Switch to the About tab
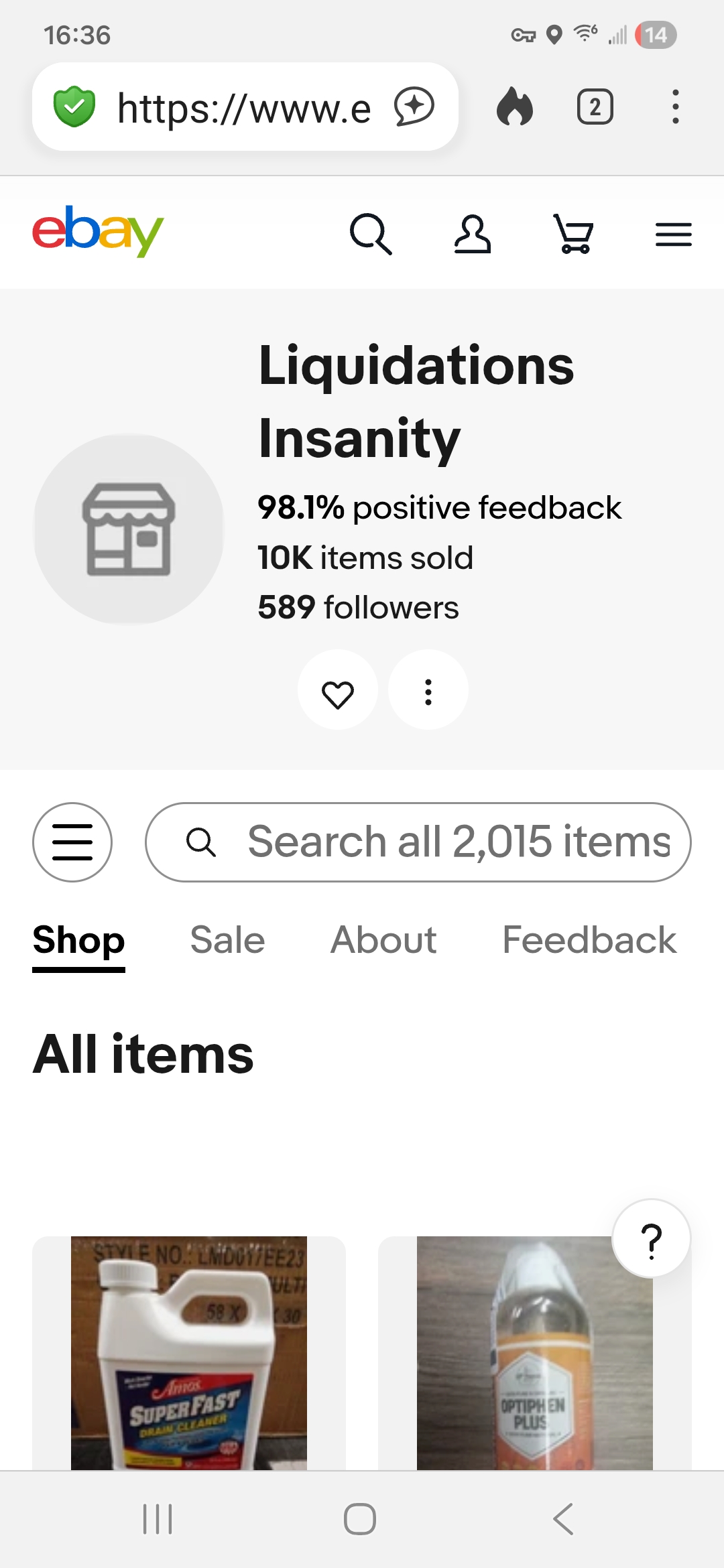 click(x=383, y=939)
